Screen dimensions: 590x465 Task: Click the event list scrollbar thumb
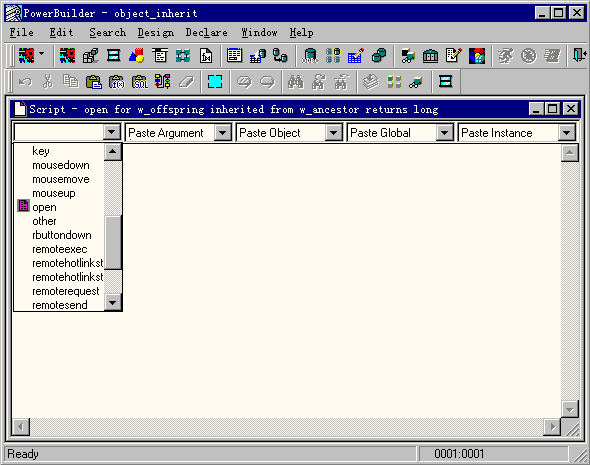pyautogui.click(x=113, y=243)
